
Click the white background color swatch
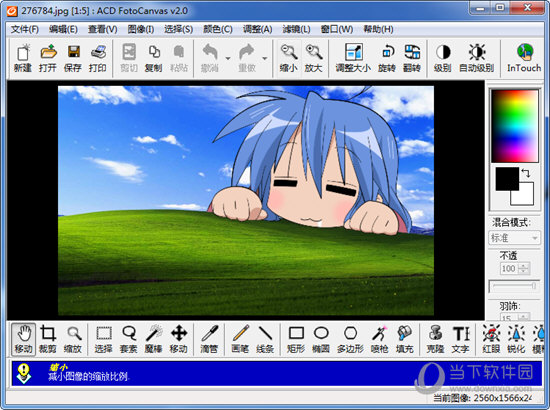tap(526, 197)
